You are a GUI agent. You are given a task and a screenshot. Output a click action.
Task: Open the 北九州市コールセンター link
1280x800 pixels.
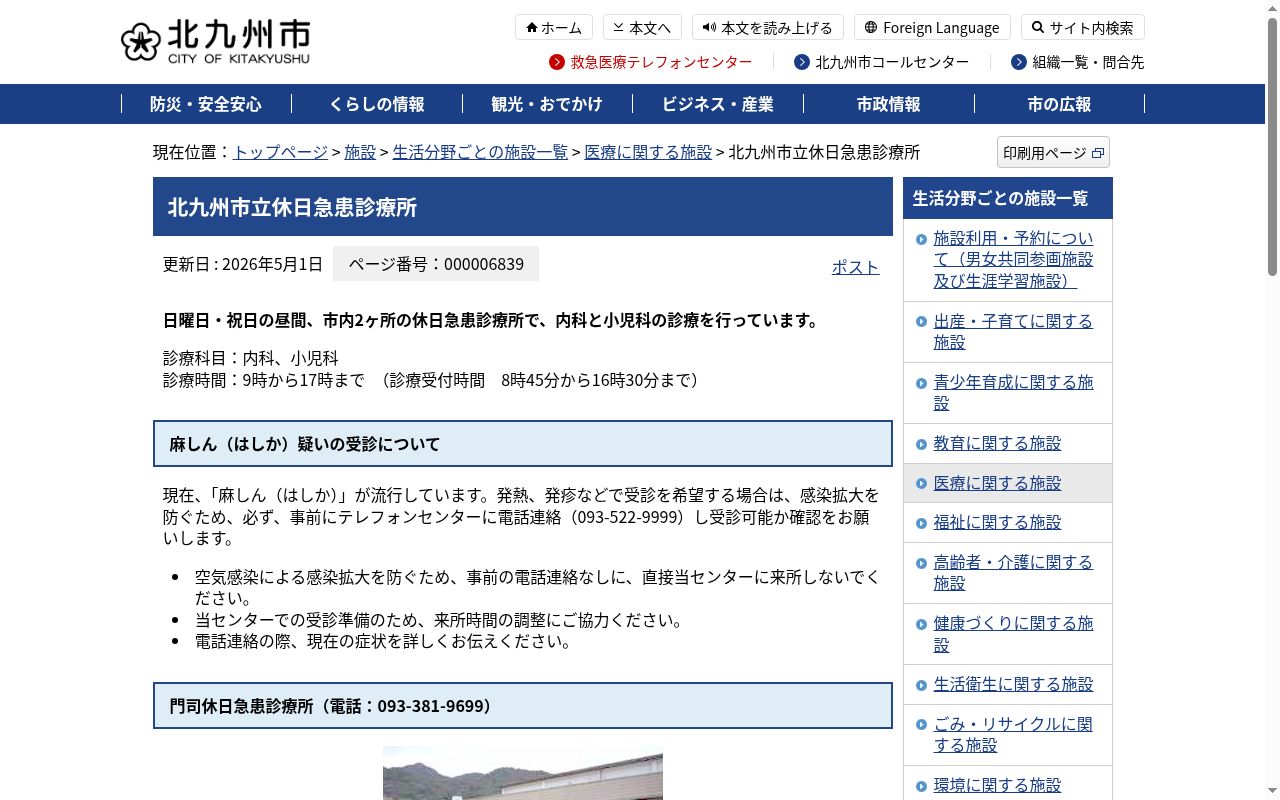892,62
